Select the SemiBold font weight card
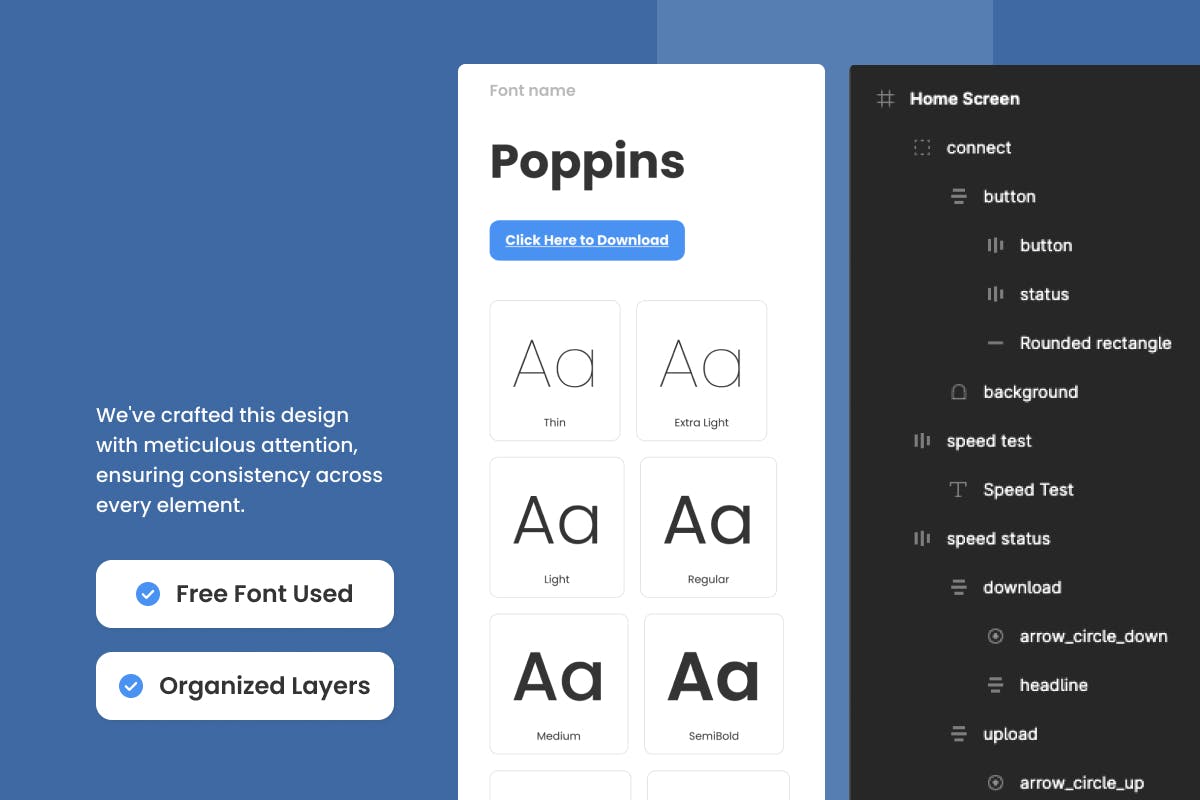 pos(713,684)
